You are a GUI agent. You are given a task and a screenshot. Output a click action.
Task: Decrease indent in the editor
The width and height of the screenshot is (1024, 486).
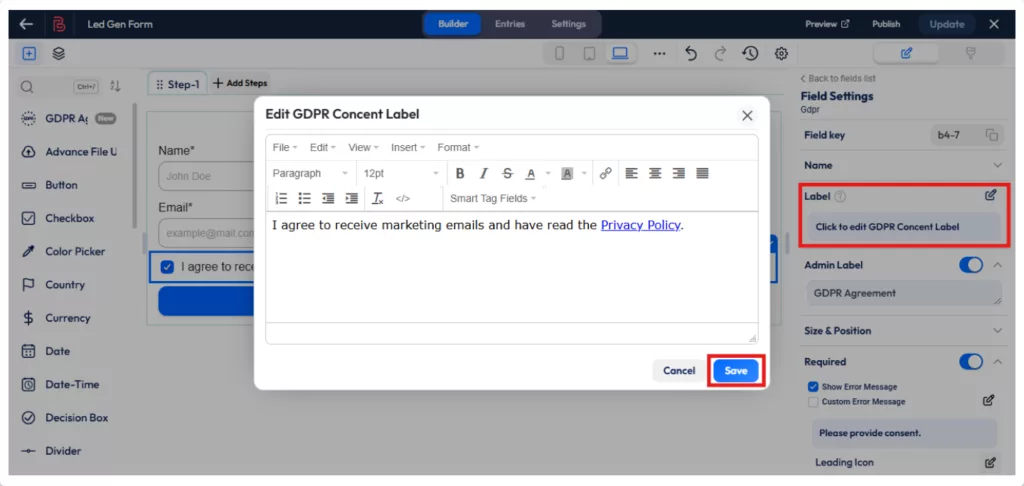click(328, 198)
